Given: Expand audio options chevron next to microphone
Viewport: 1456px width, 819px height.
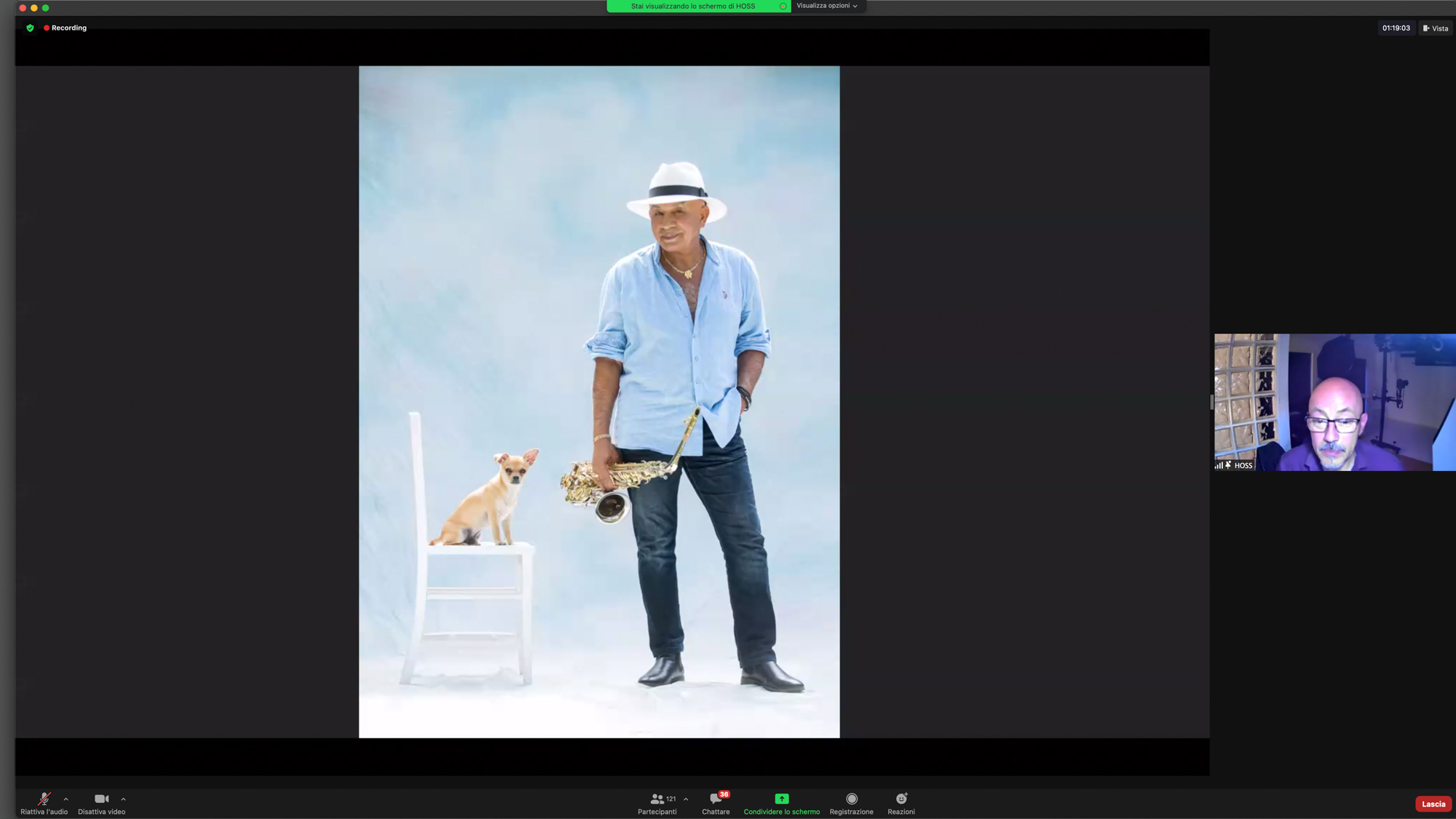Looking at the screenshot, I should 66,799.
